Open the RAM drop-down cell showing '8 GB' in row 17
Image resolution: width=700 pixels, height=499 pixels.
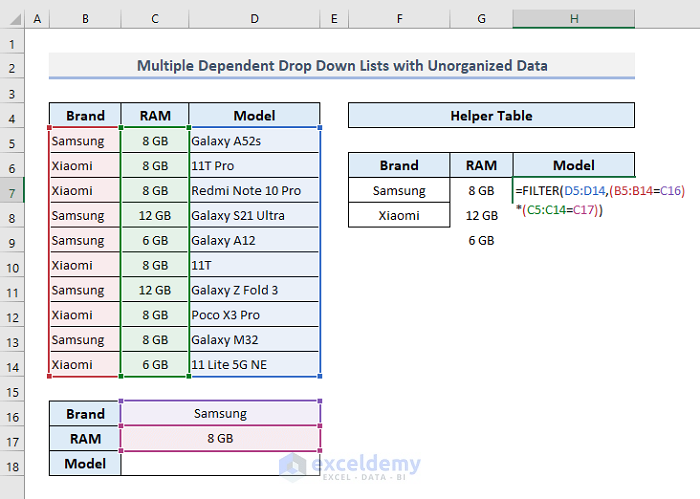tap(221, 438)
